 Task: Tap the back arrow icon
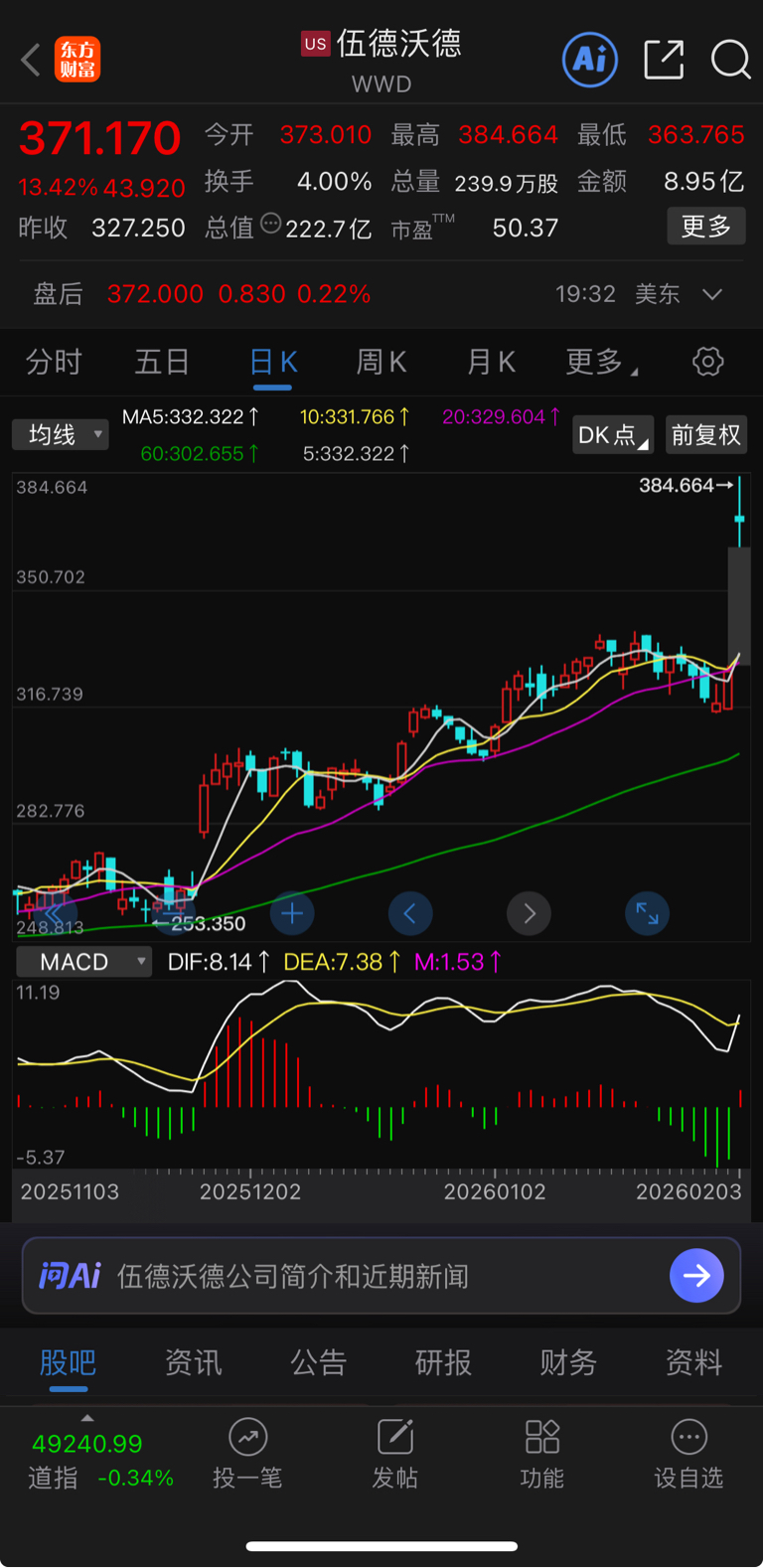click(31, 60)
